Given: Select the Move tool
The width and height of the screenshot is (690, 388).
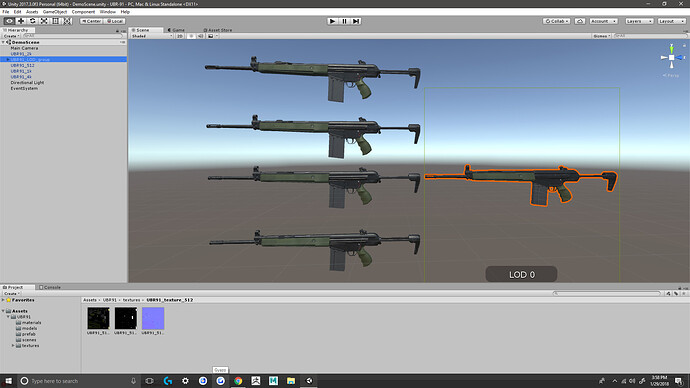Looking at the screenshot, I should pos(21,21).
